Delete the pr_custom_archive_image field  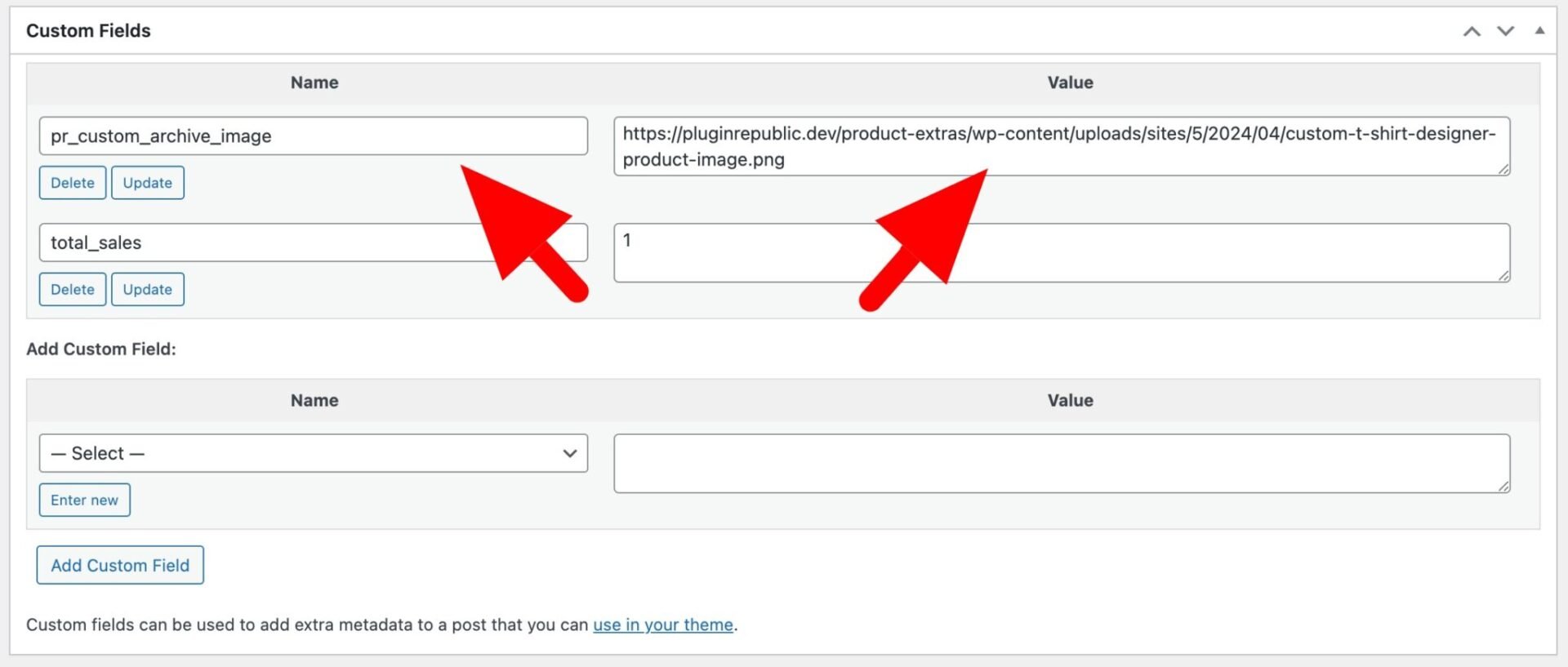(x=72, y=182)
